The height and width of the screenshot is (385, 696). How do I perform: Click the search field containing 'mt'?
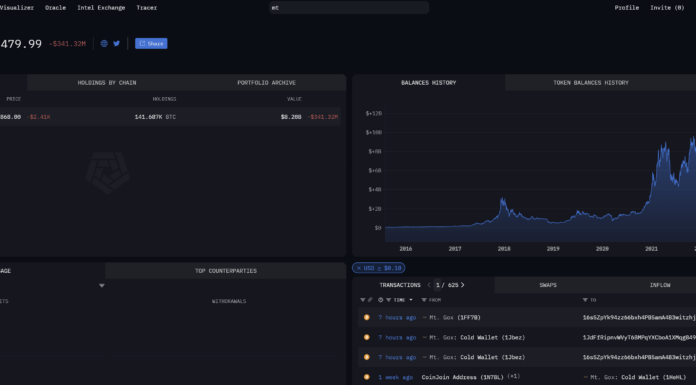pos(349,8)
